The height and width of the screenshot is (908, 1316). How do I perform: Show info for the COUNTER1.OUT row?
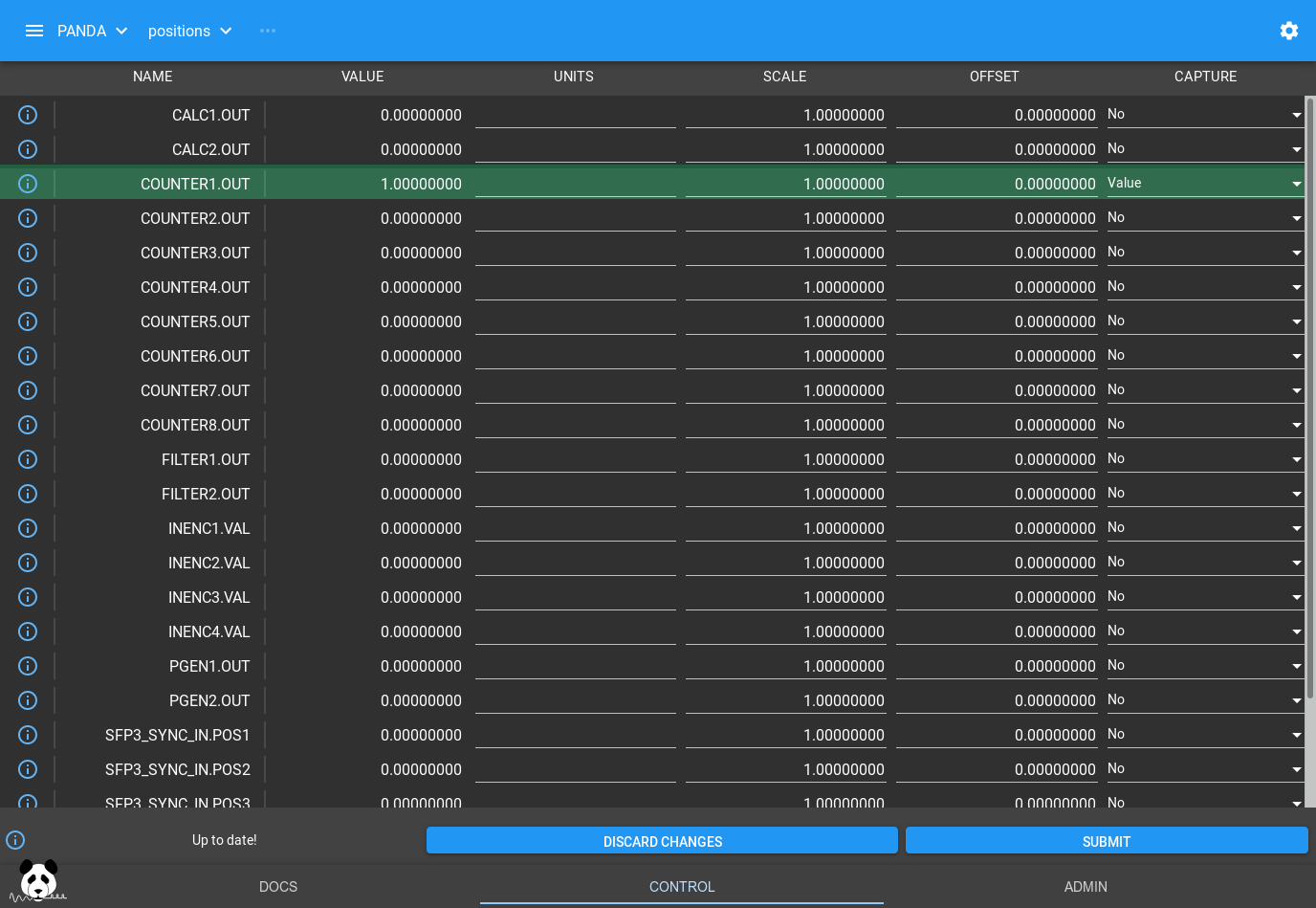tap(28, 184)
